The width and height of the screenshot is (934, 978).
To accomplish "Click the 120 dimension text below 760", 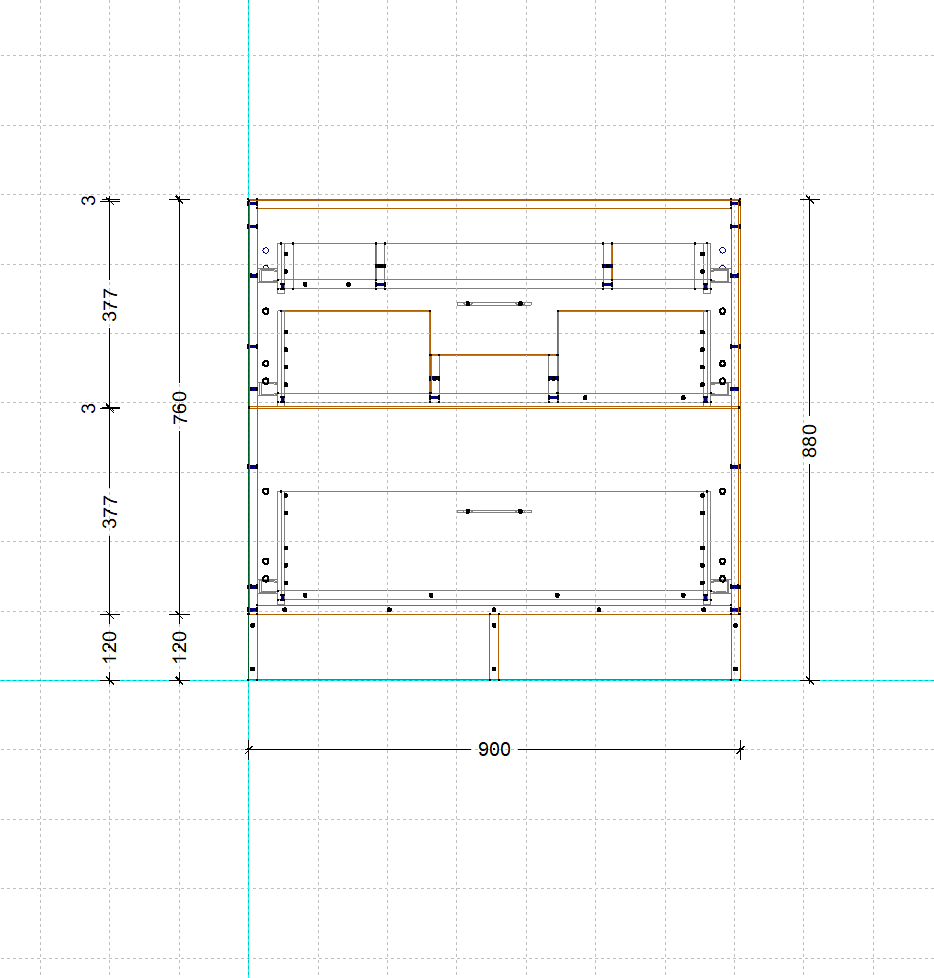I will coord(180,646).
